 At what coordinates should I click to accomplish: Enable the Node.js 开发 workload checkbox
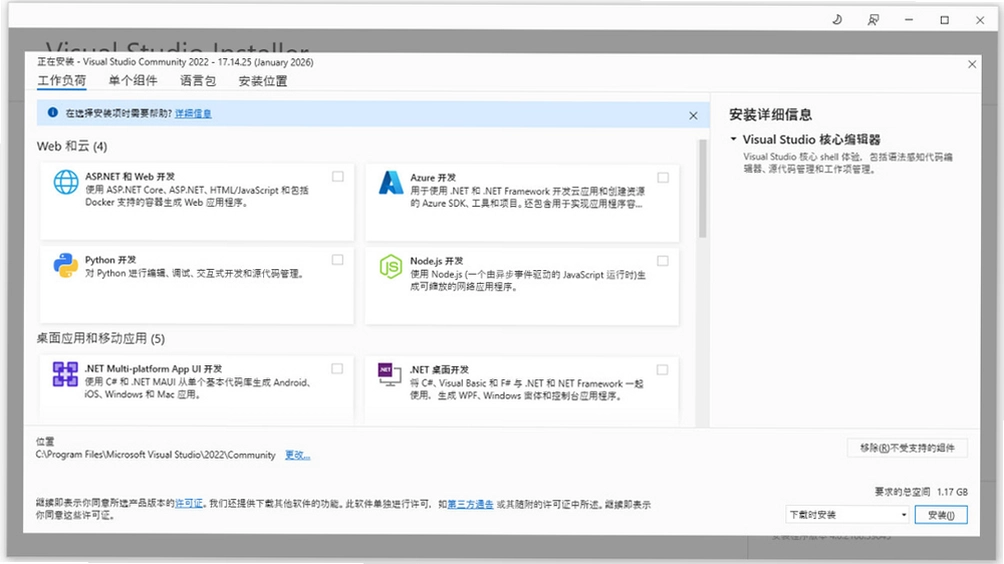[663, 261]
